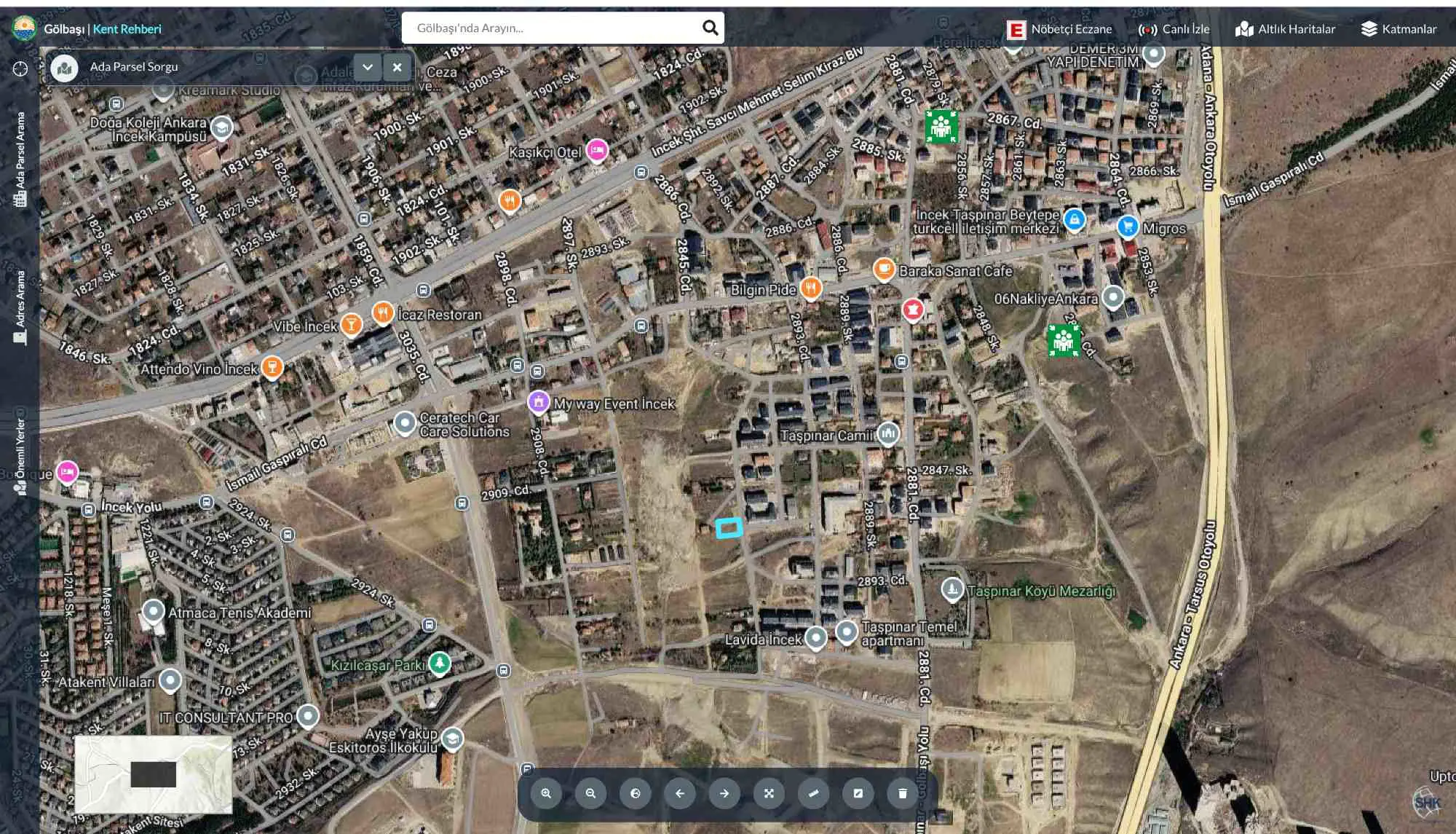This screenshot has width=1456, height=834.
Task: Zoom out with the magnifier minus tool
Action: tap(590, 793)
